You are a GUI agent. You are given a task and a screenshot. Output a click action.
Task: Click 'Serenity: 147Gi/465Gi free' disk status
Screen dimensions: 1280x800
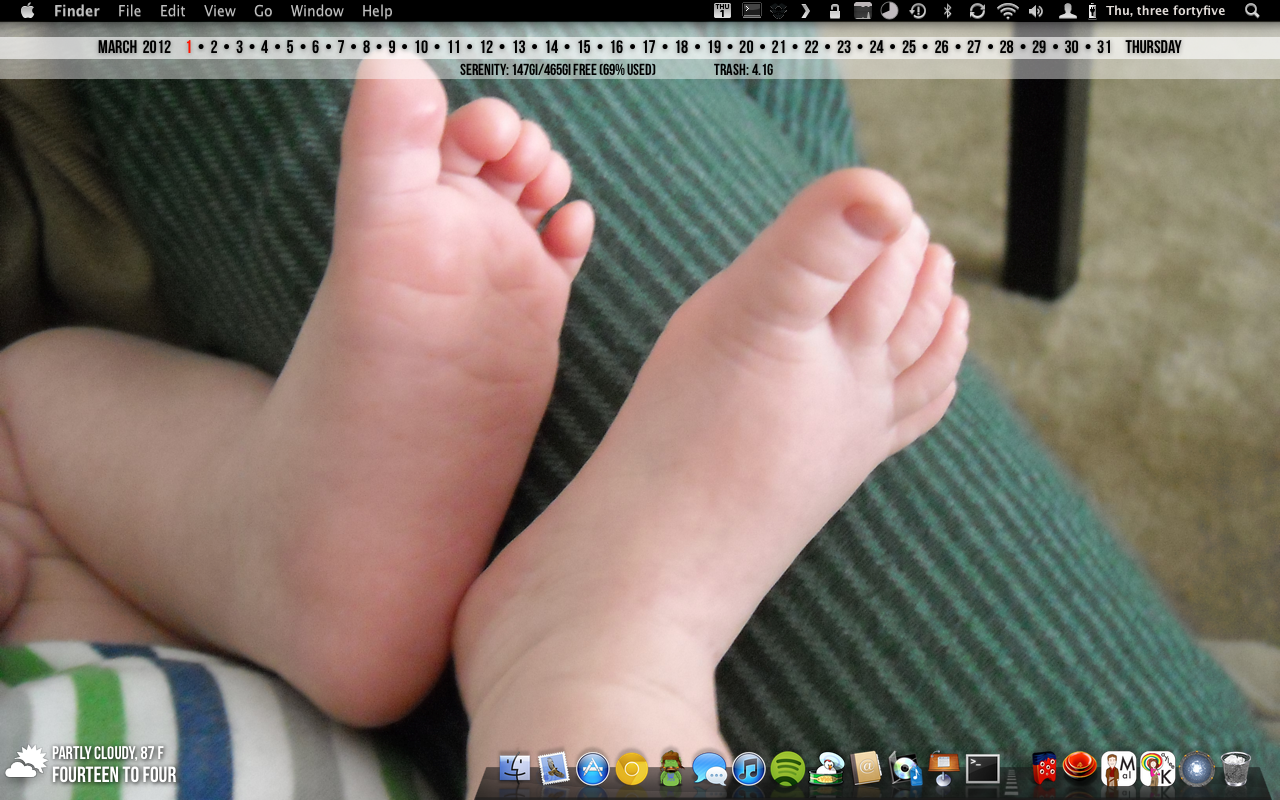(558, 70)
